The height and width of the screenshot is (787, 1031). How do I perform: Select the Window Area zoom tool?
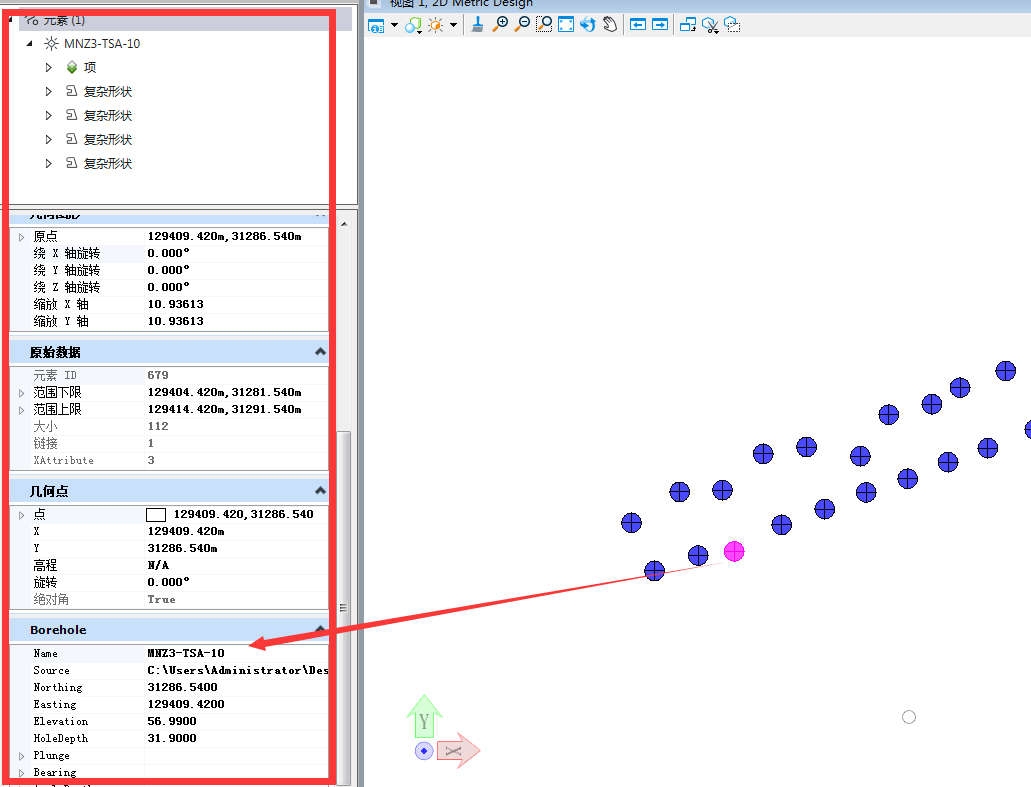544,25
